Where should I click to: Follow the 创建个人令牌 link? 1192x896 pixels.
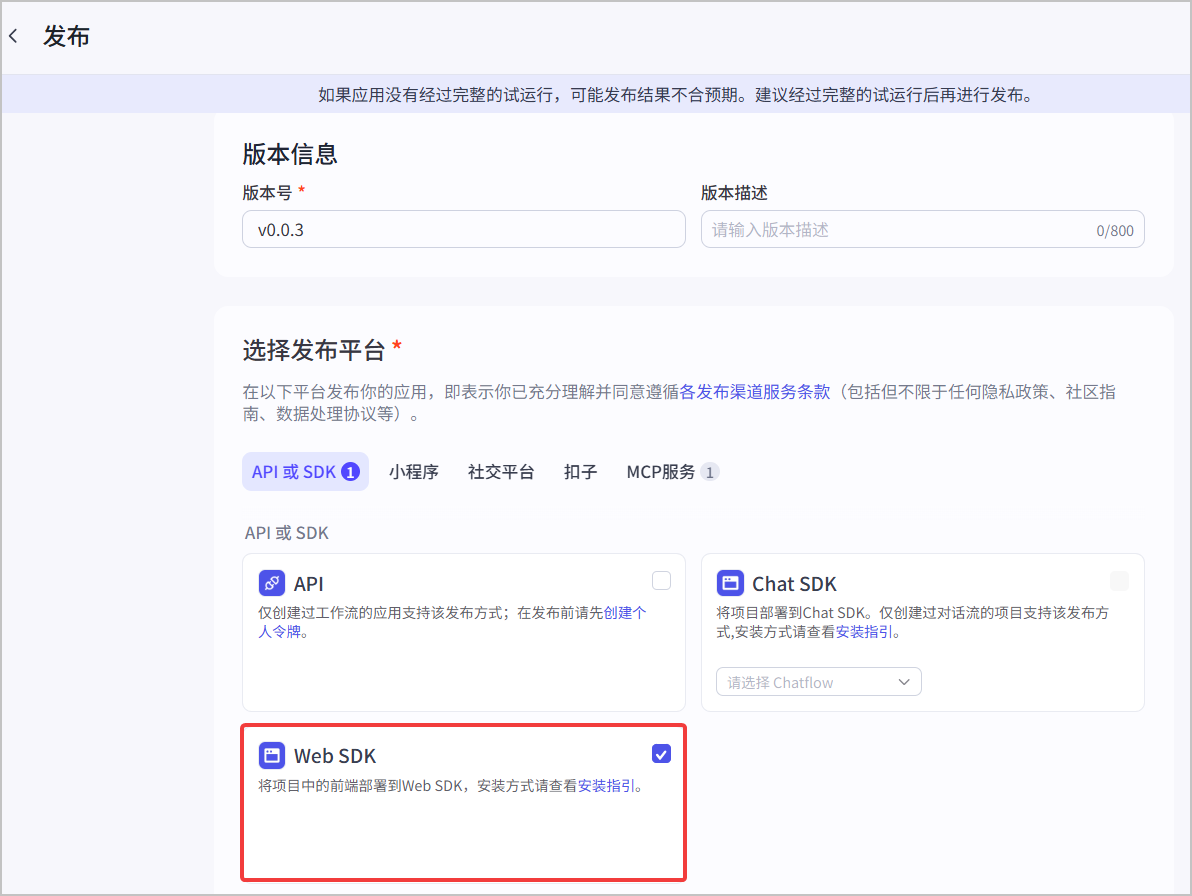(452, 622)
